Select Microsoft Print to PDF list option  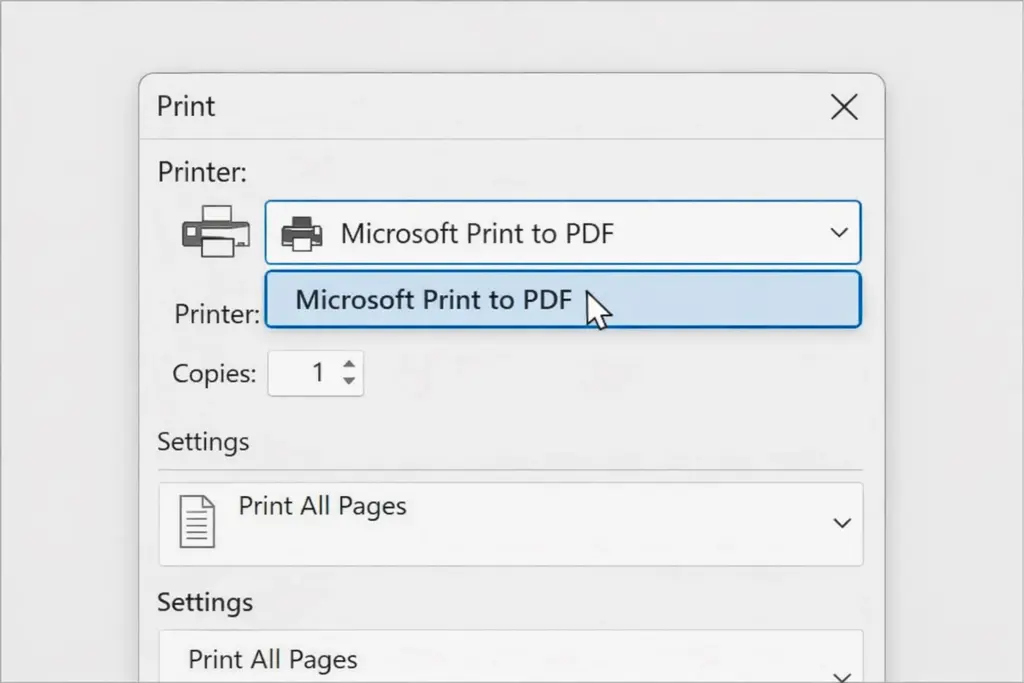[x=563, y=300]
